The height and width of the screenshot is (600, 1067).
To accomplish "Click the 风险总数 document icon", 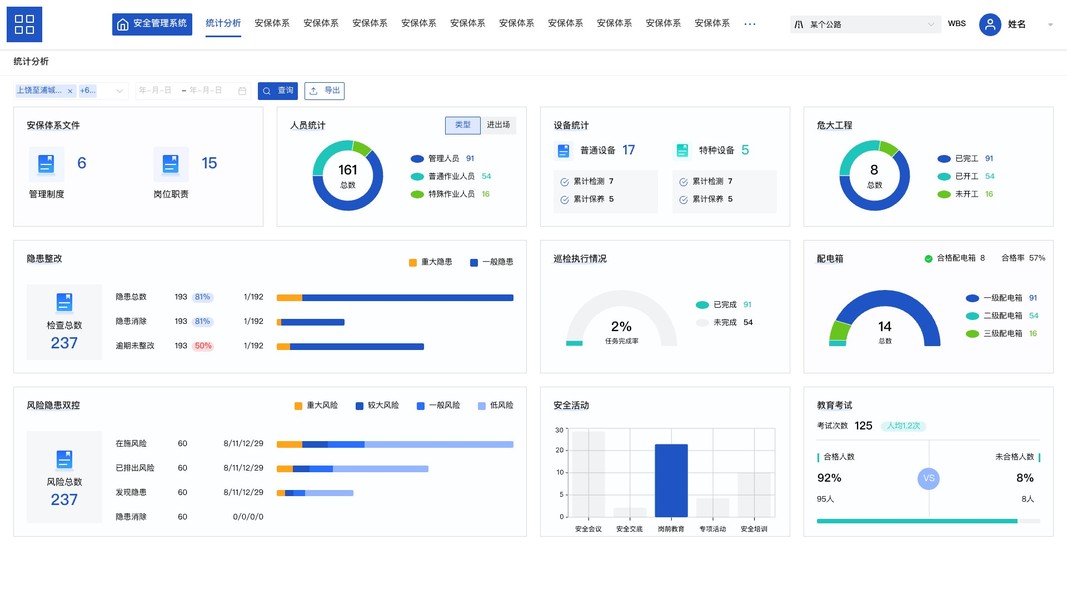I will tap(64, 459).
